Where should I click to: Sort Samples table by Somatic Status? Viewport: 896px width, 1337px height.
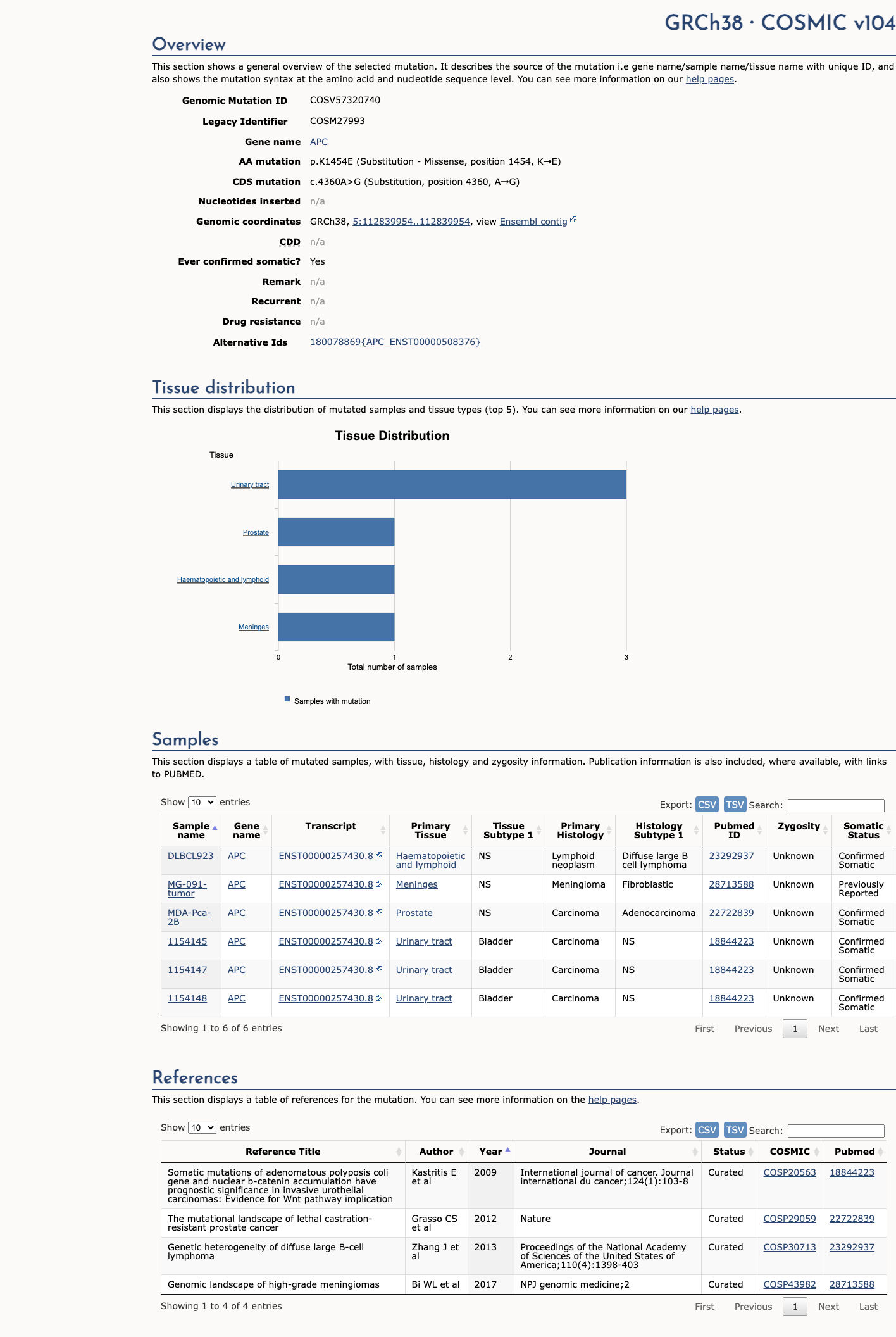[863, 831]
